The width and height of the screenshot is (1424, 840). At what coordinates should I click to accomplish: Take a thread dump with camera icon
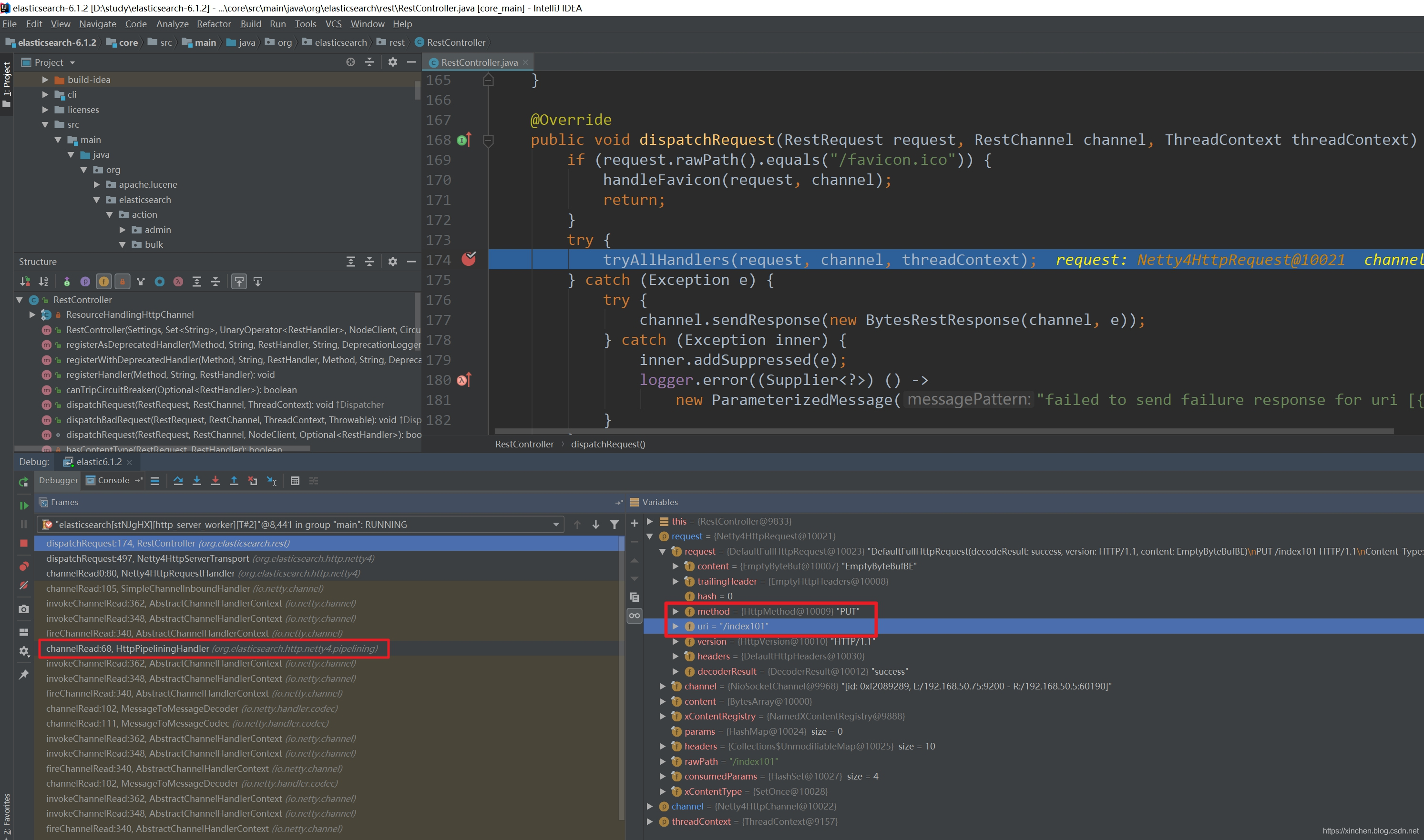click(24, 609)
